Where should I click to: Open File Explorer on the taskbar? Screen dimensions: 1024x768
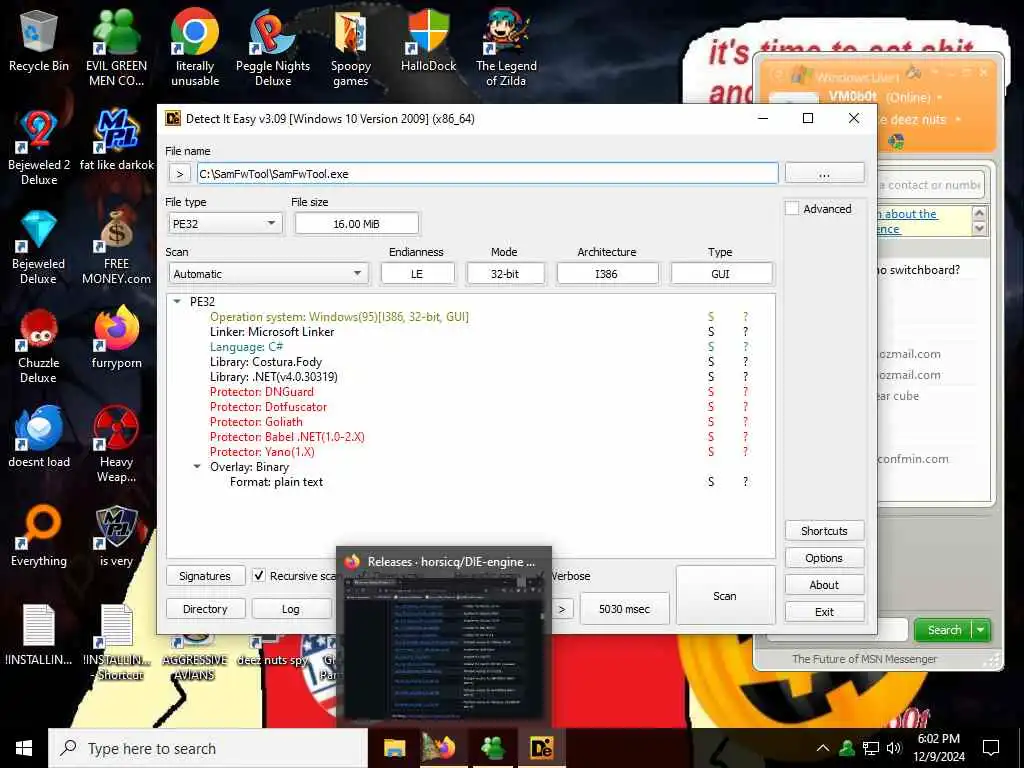coord(394,748)
